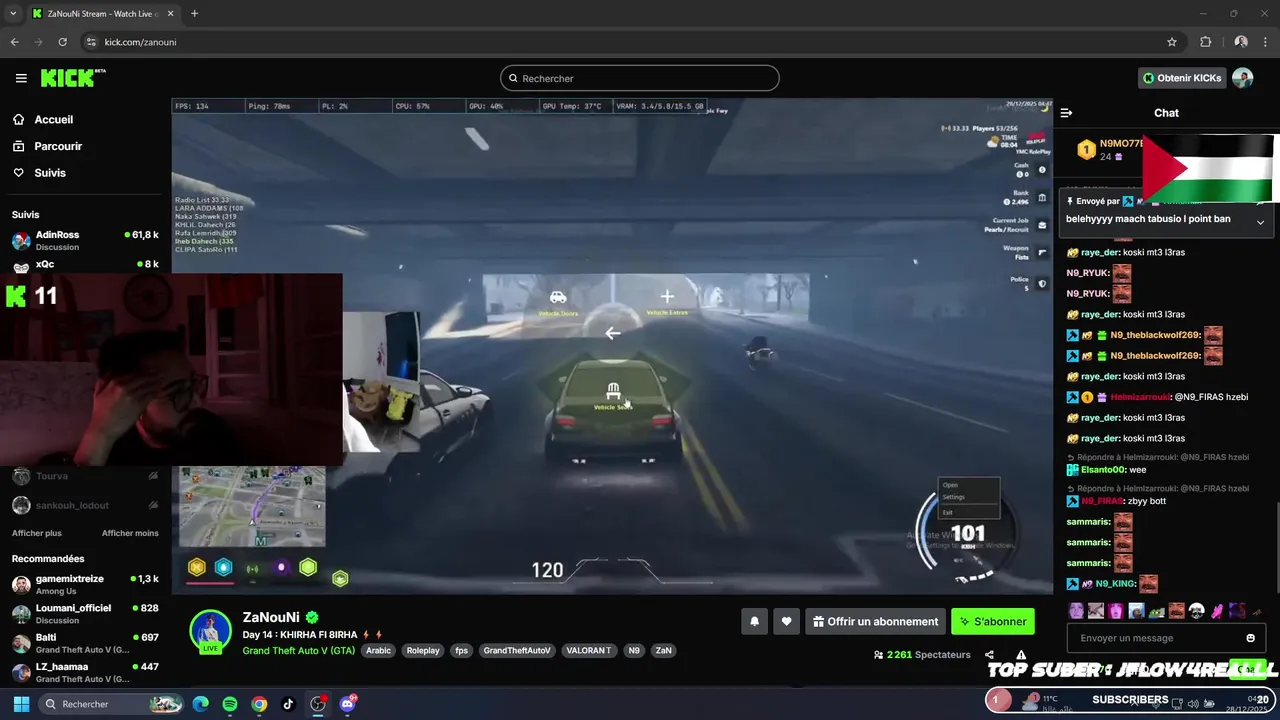Screen dimensions: 1280x720
Task: Open the hamburger sidebar menu
Action: click(x=21, y=78)
